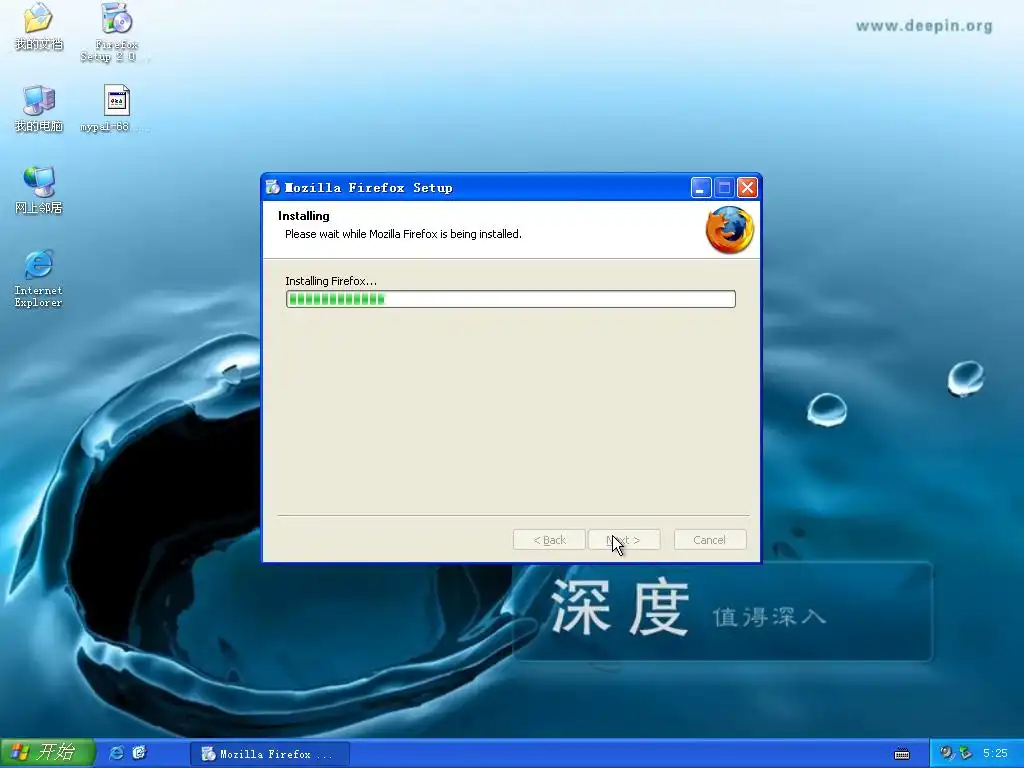Click the Show Desktop quick launch icon
Image resolution: width=1024 pixels, height=768 pixels.
139,753
